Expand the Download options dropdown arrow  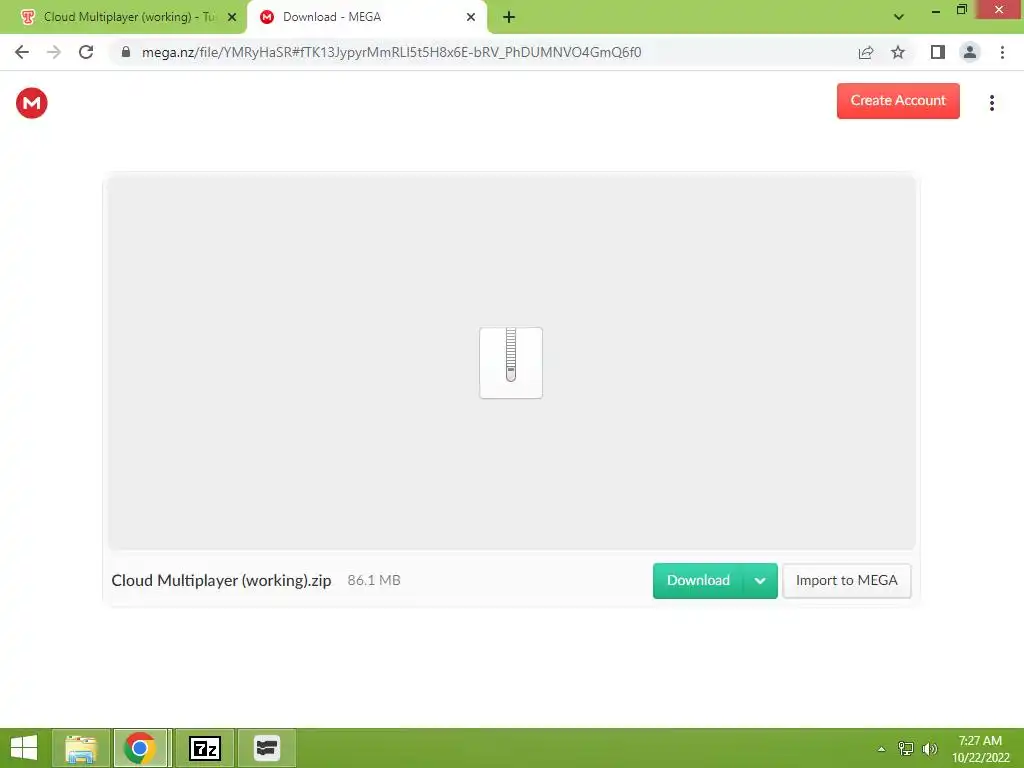[760, 581]
